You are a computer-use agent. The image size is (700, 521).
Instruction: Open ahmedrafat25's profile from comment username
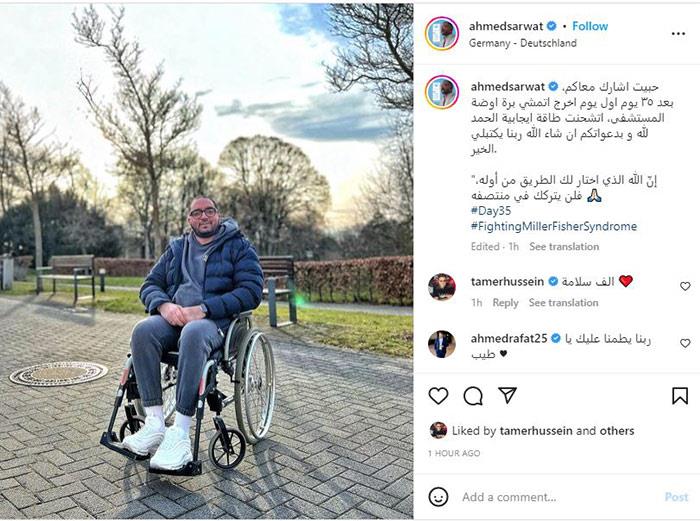(x=509, y=339)
